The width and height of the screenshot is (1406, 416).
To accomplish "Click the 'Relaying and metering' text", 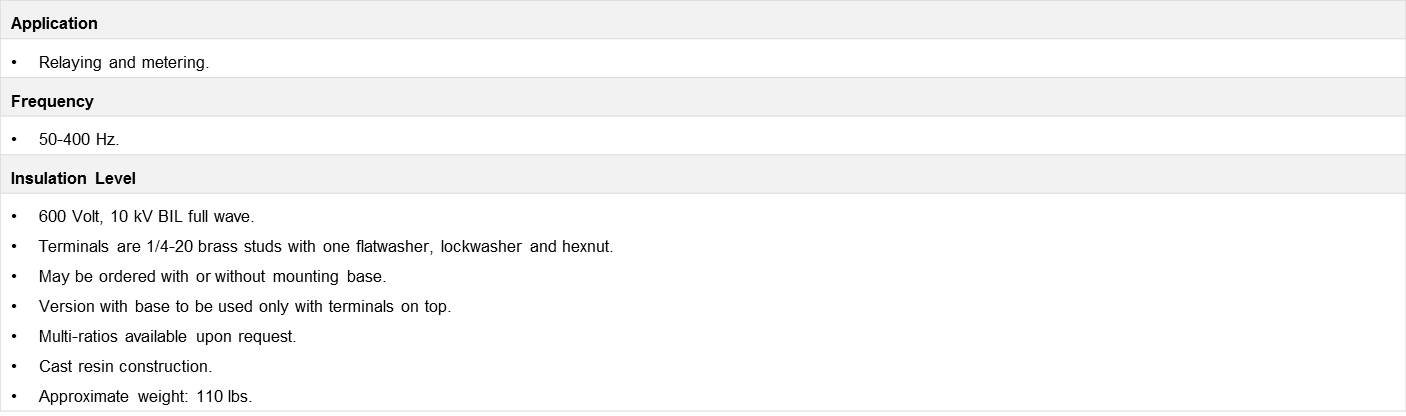I will pos(124,62).
